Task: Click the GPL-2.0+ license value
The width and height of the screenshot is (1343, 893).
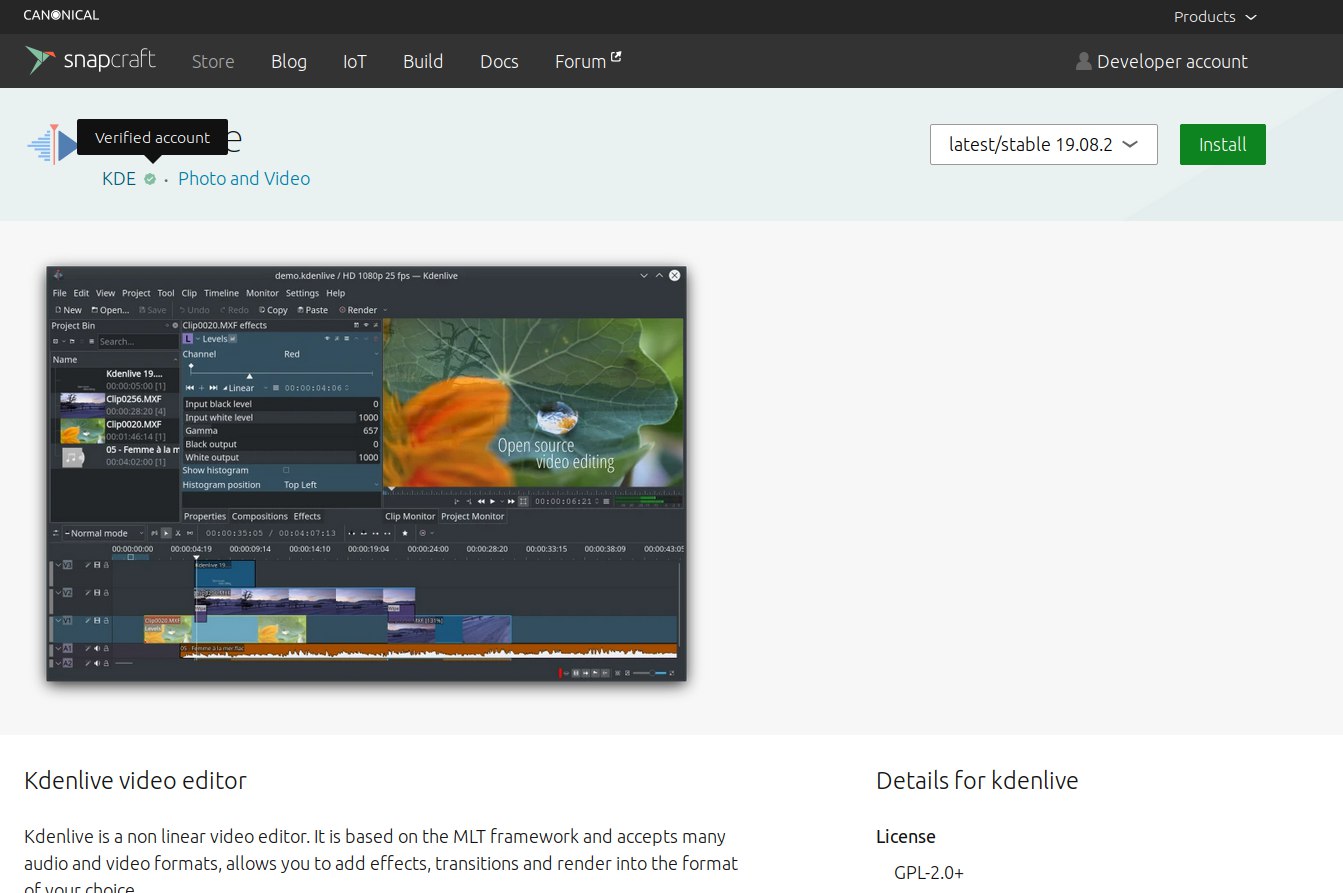Action: pos(929,873)
